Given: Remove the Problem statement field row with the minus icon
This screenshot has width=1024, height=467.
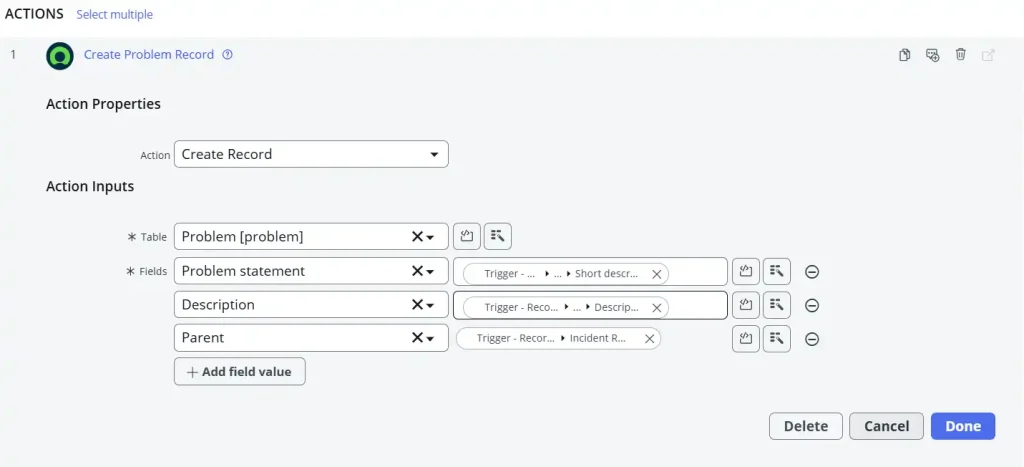Looking at the screenshot, I should click(812, 272).
